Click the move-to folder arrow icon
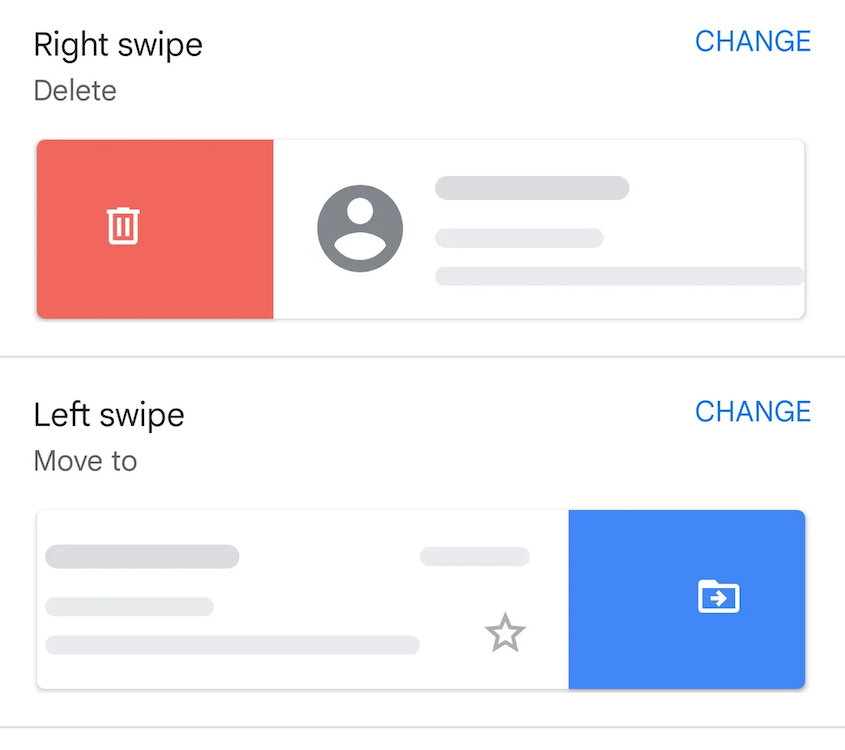The width and height of the screenshot is (845, 750). click(x=718, y=597)
